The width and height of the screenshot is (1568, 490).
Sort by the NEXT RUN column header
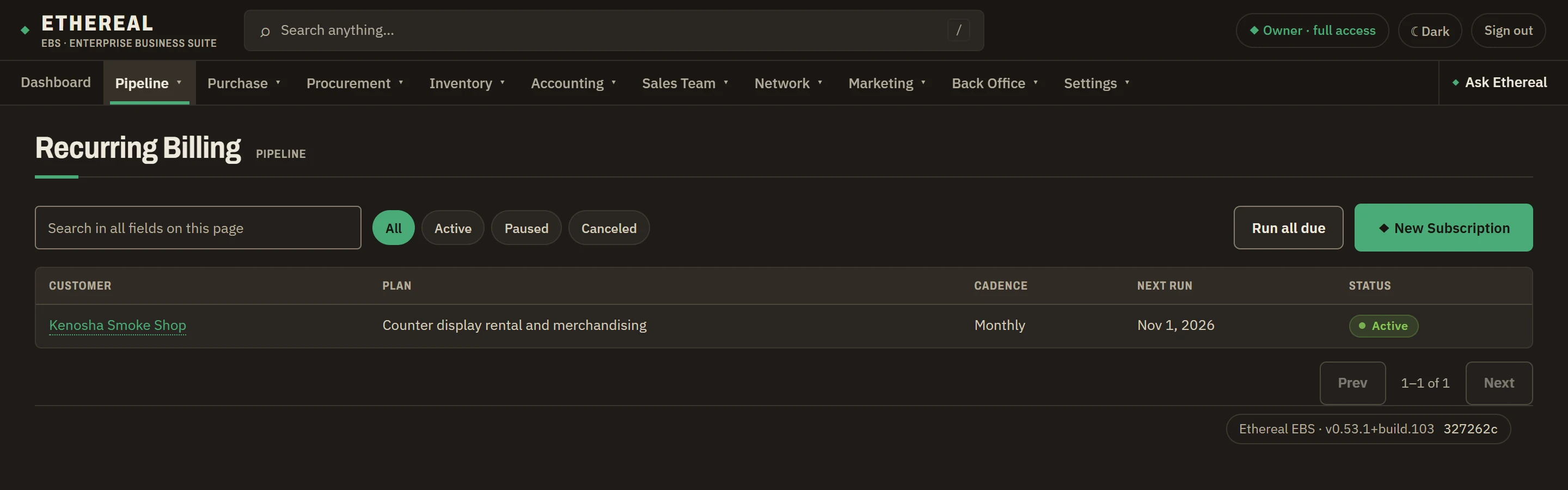pyautogui.click(x=1165, y=285)
